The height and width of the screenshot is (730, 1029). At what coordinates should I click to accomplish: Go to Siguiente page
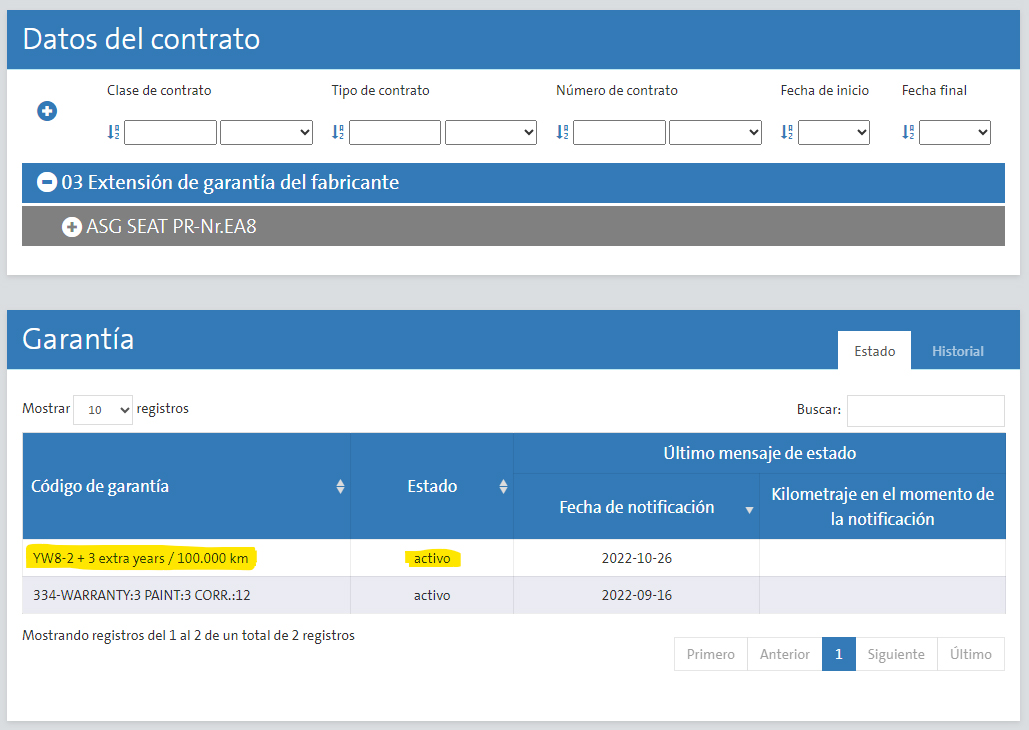point(896,654)
